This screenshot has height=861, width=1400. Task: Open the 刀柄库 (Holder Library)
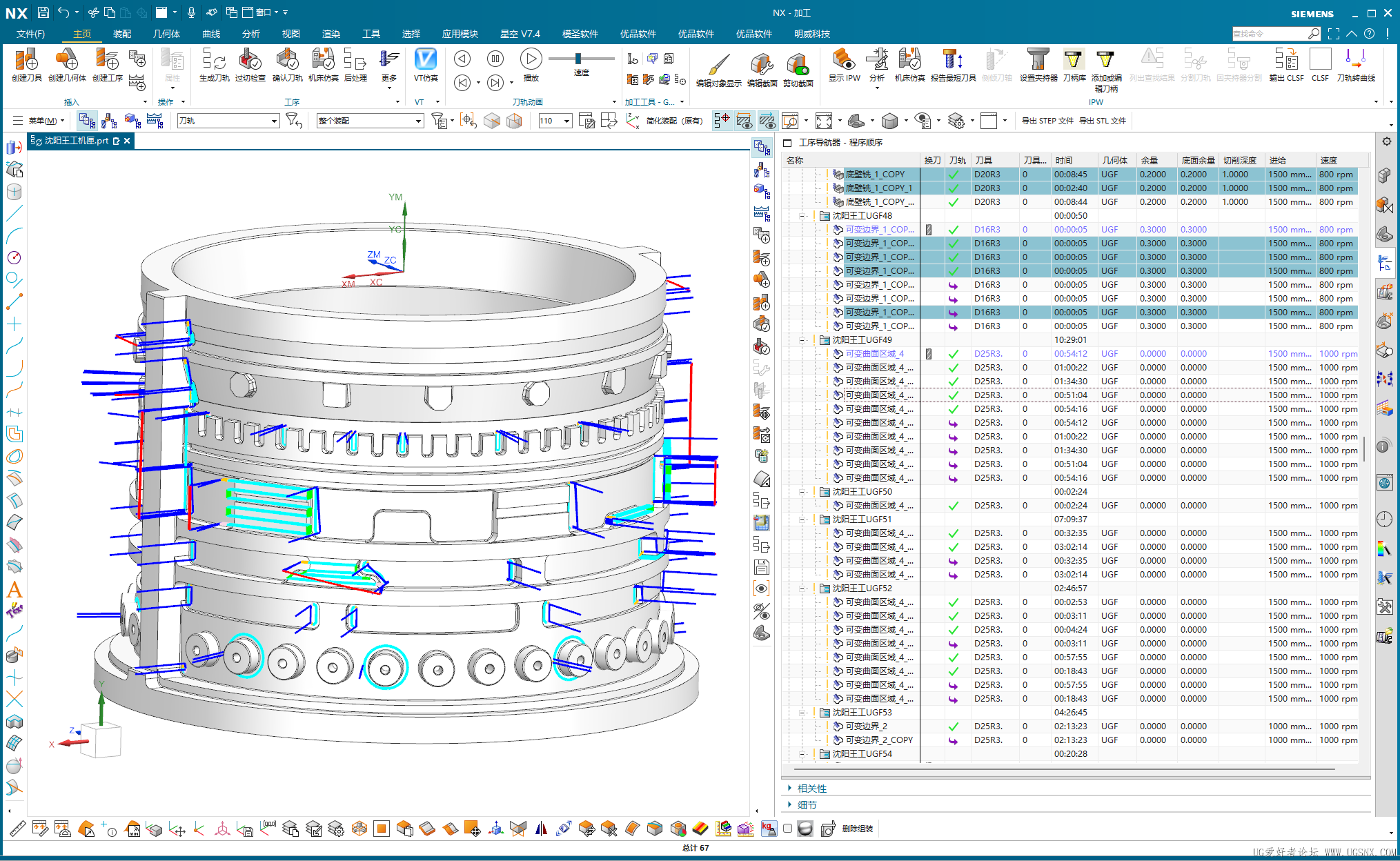(x=1074, y=65)
